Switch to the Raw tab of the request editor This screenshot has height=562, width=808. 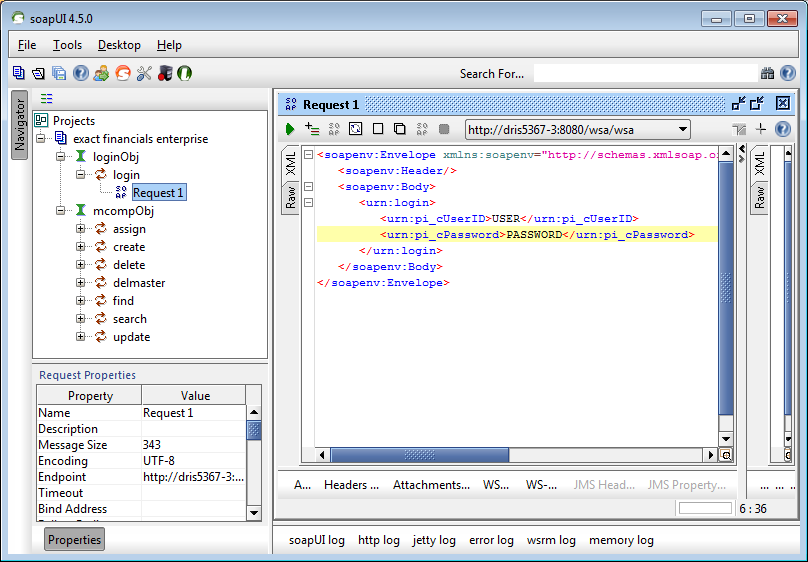pos(291,197)
